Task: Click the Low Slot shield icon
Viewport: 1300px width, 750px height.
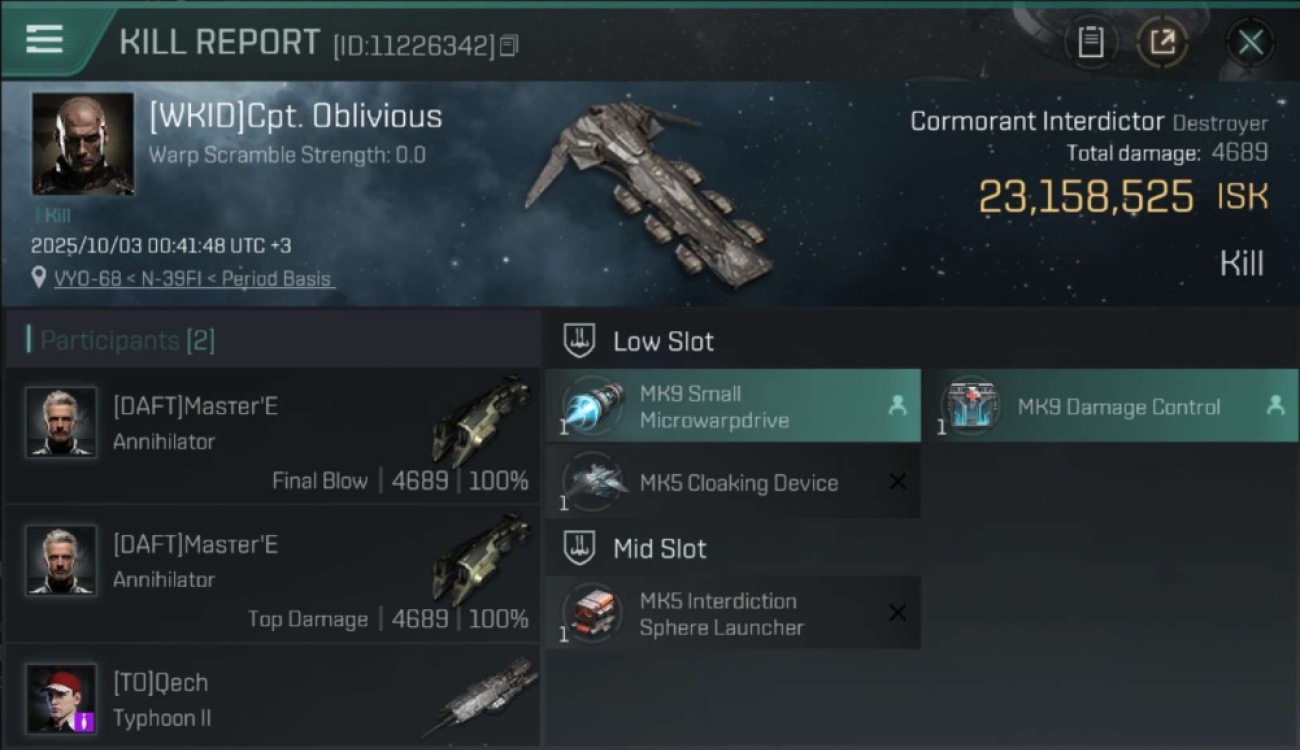Action: [580, 341]
